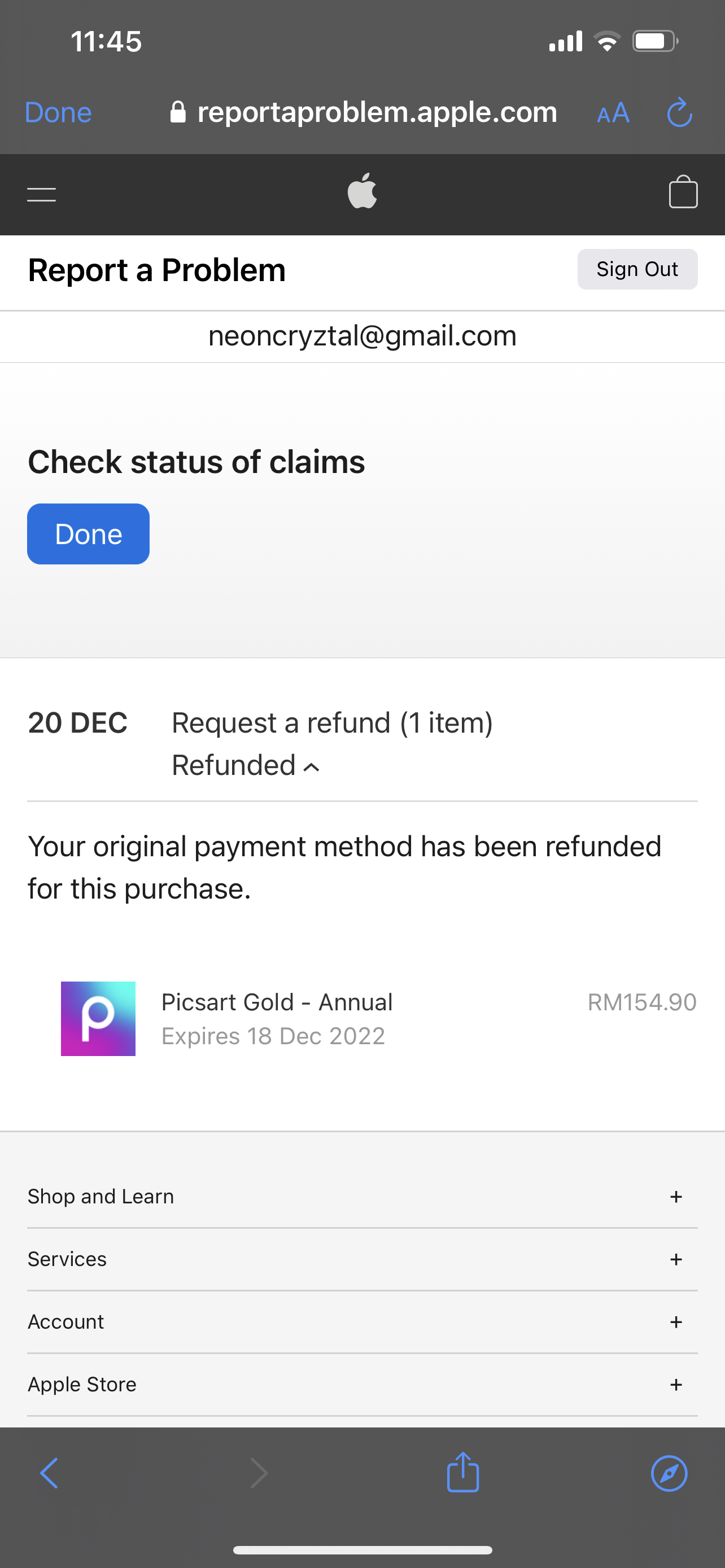Open in Safari via compass icon
Image resolution: width=725 pixels, height=1568 pixels.
[x=669, y=1473]
